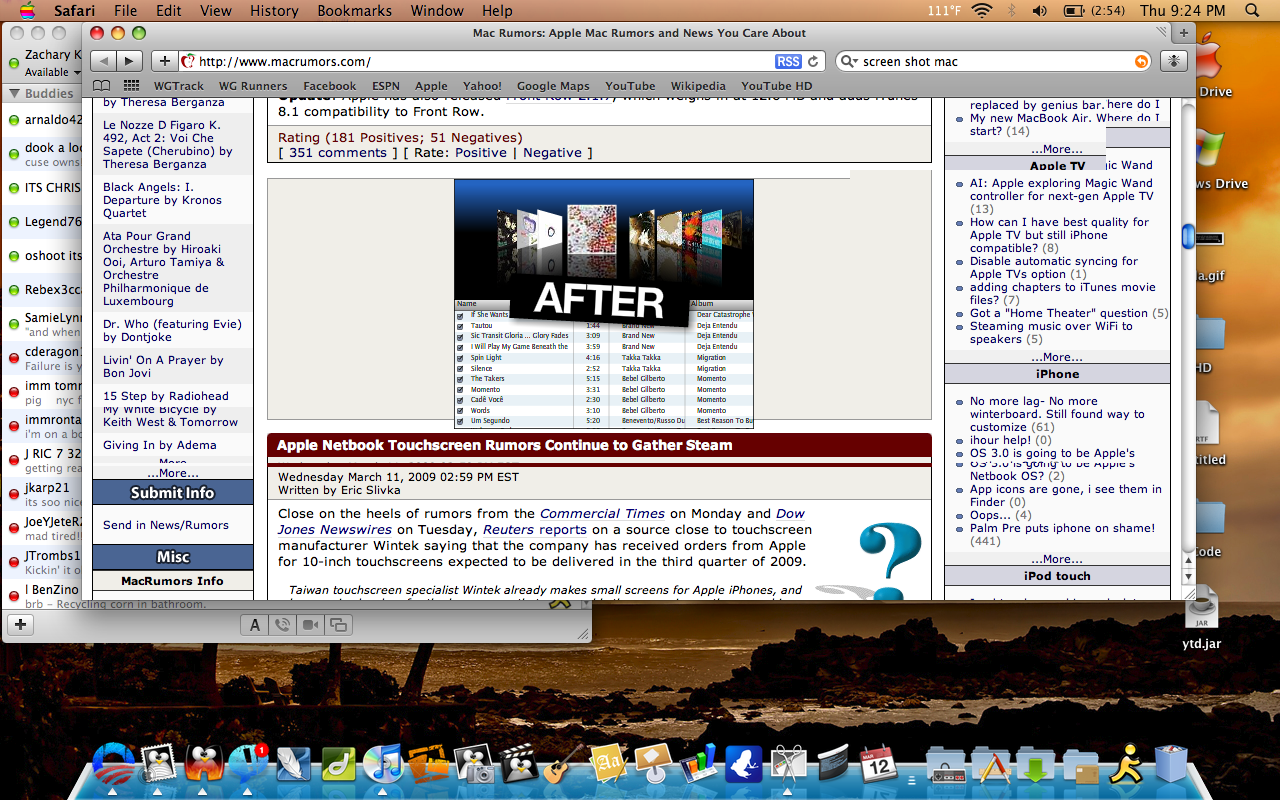Launch GarageBand guitar icon in Dock
Screen dimensions: 1280x800
click(564, 765)
